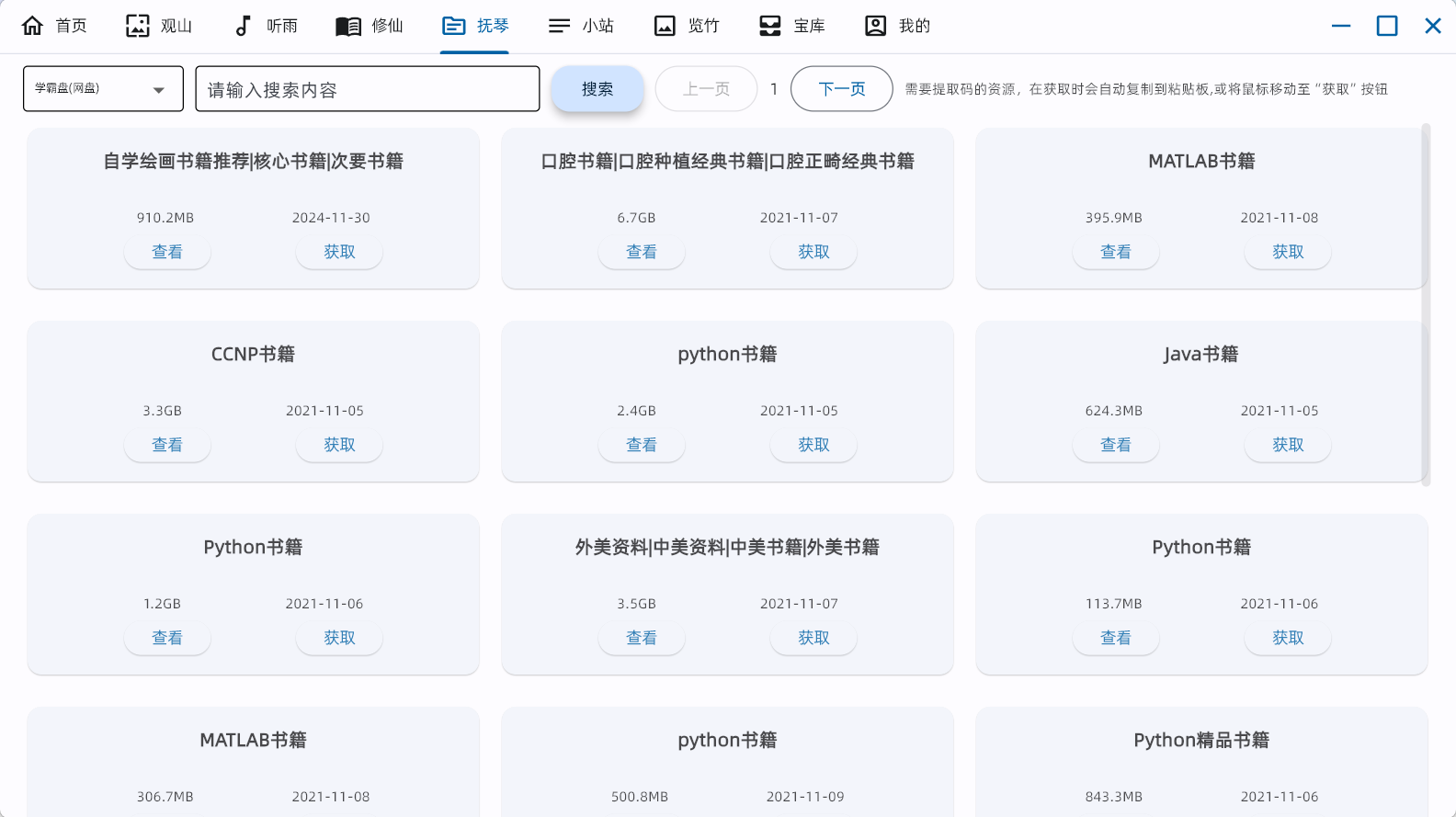The height and width of the screenshot is (817, 1456).
Task: Switch to the 修仙 tab label
Action: [x=387, y=26]
